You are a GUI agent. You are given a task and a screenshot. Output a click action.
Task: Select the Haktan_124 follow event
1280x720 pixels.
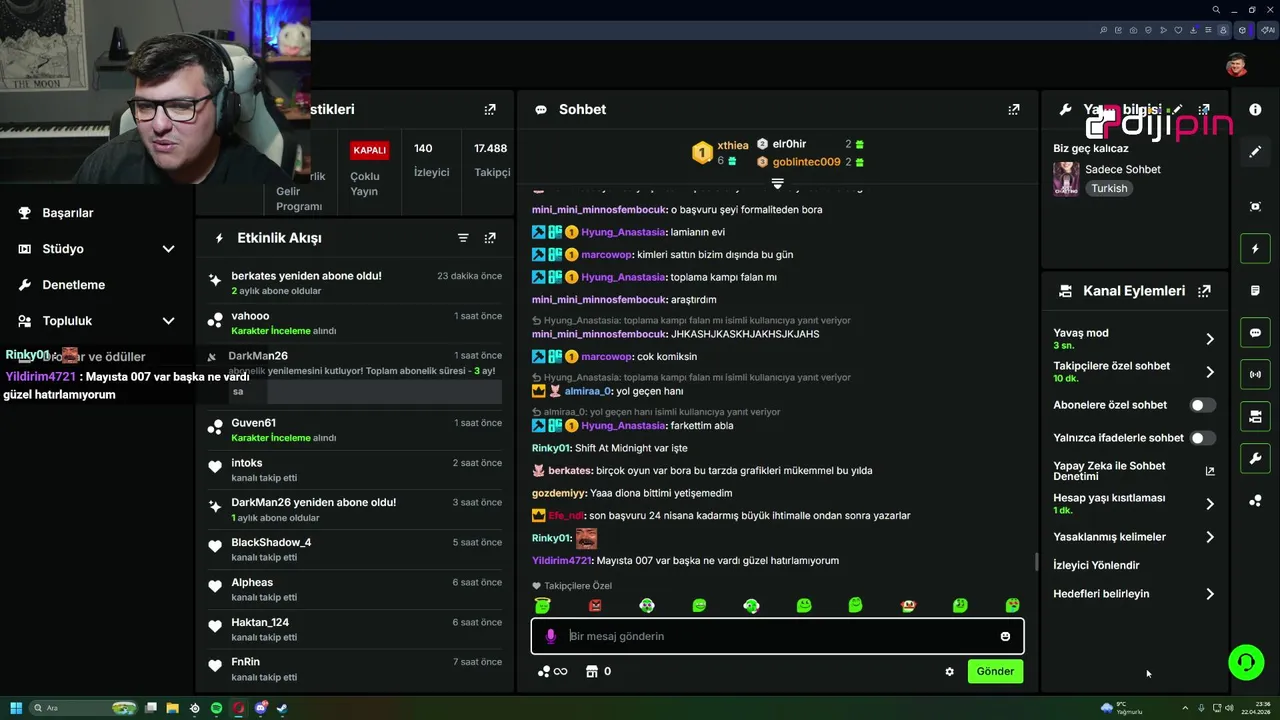[354, 629]
